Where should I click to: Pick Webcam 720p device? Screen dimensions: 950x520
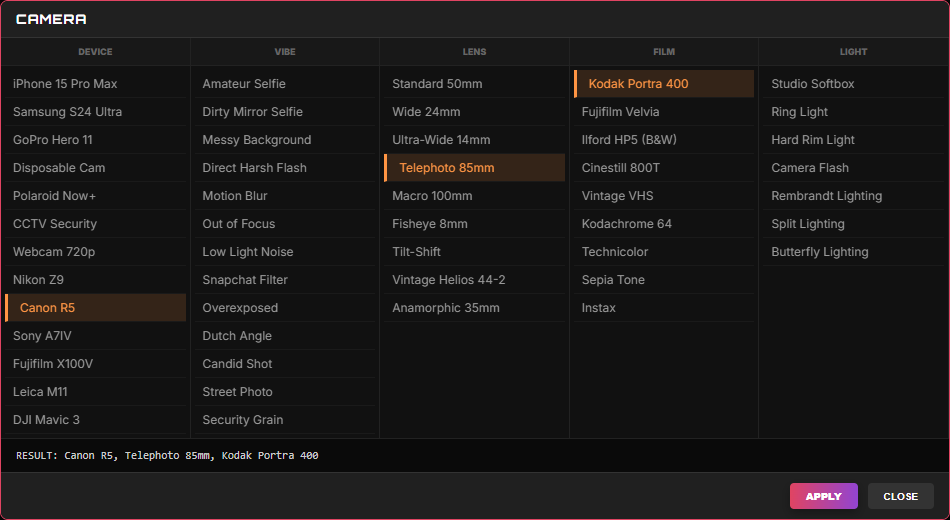95,252
